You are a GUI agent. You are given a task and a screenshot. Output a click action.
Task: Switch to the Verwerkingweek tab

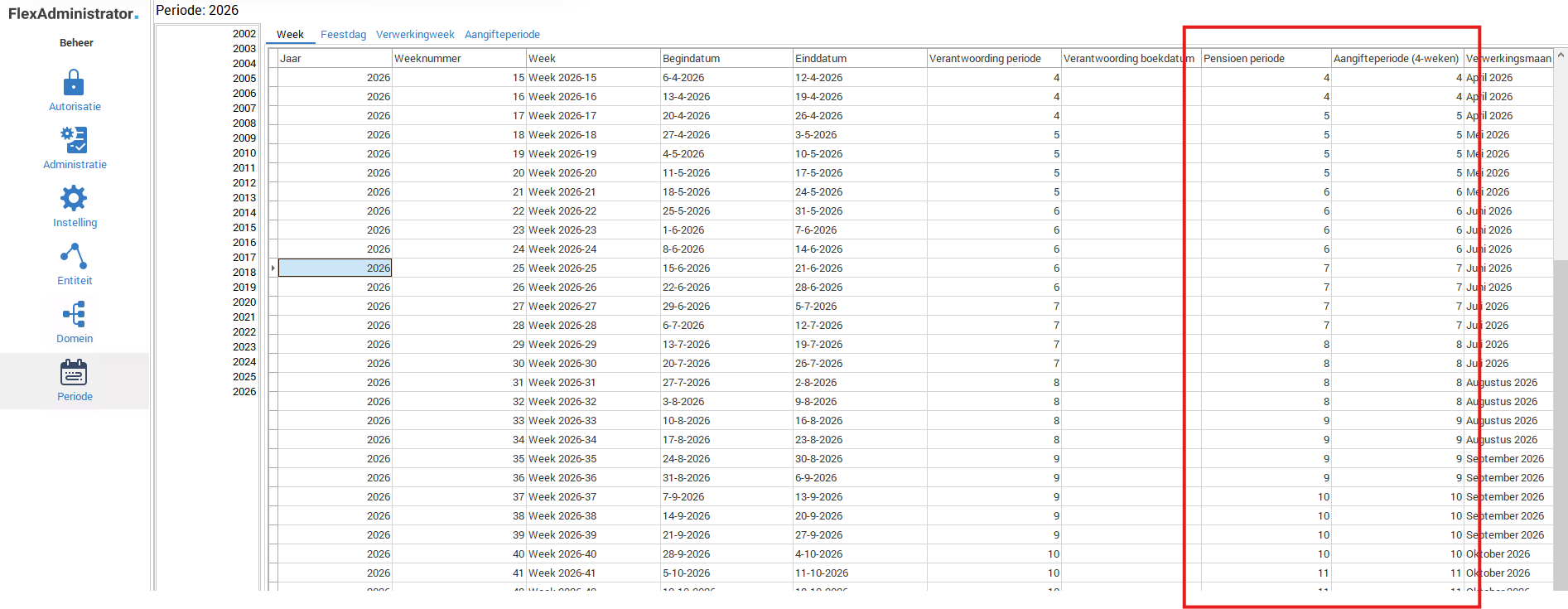coord(415,34)
